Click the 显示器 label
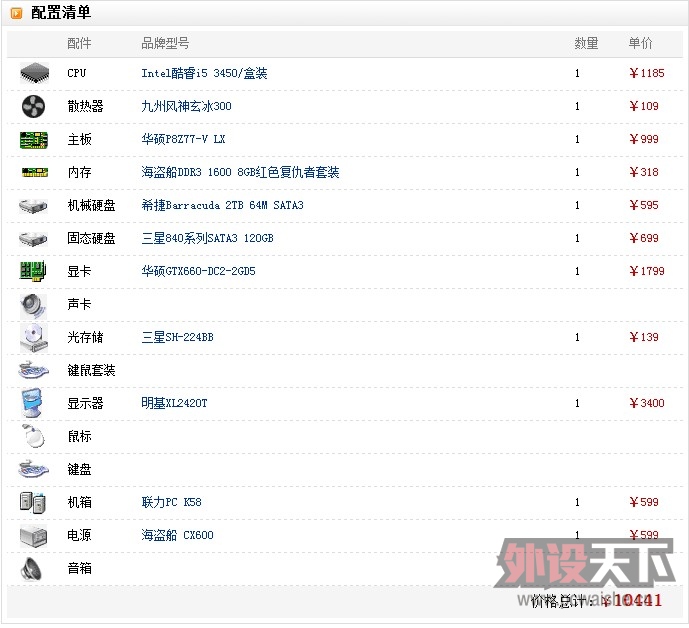The width and height of the screenshot is (689, 628). 85,403
